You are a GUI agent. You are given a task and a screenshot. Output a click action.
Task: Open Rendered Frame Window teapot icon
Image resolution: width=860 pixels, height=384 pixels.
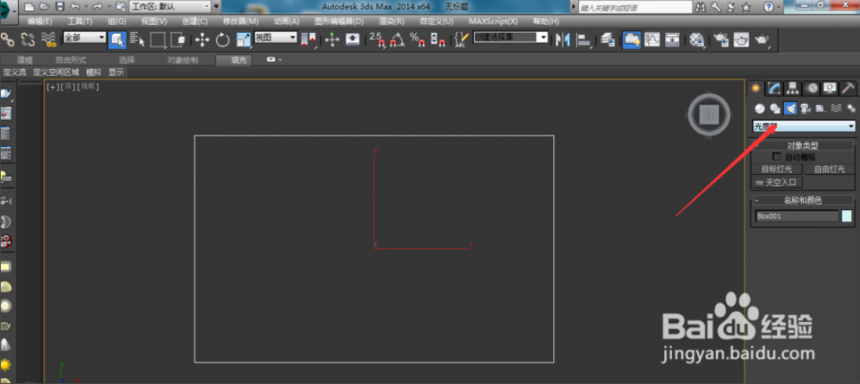click(x=741, y=39)
